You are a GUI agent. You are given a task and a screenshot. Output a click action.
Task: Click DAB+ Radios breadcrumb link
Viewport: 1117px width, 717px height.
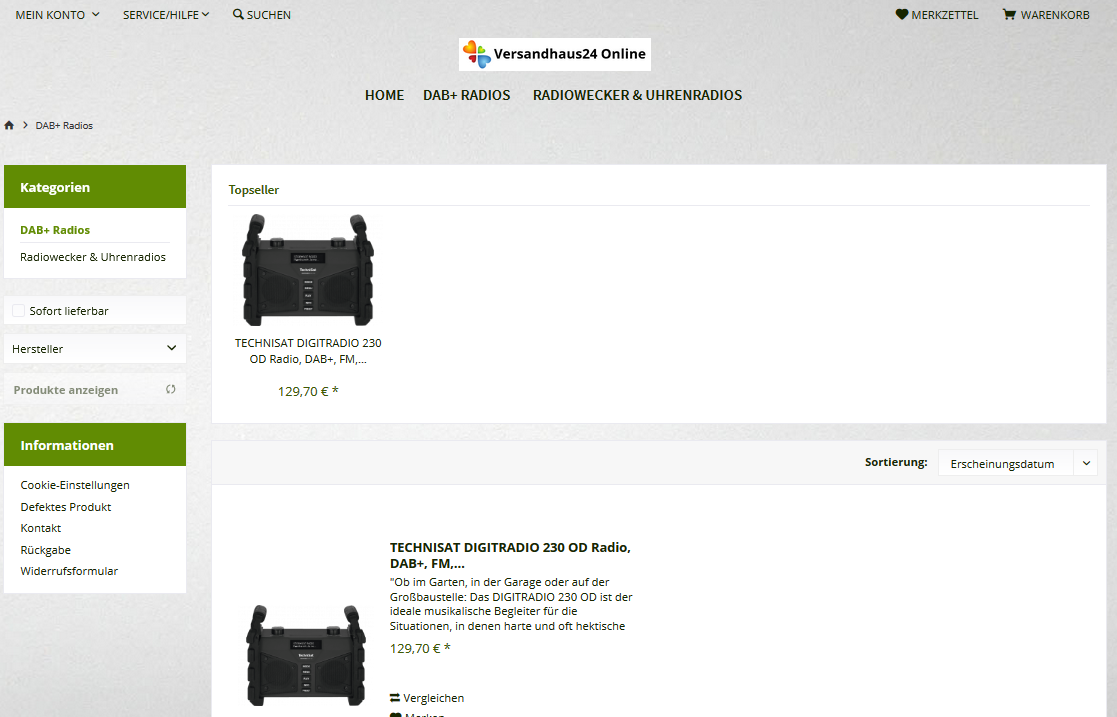(64, 125)
